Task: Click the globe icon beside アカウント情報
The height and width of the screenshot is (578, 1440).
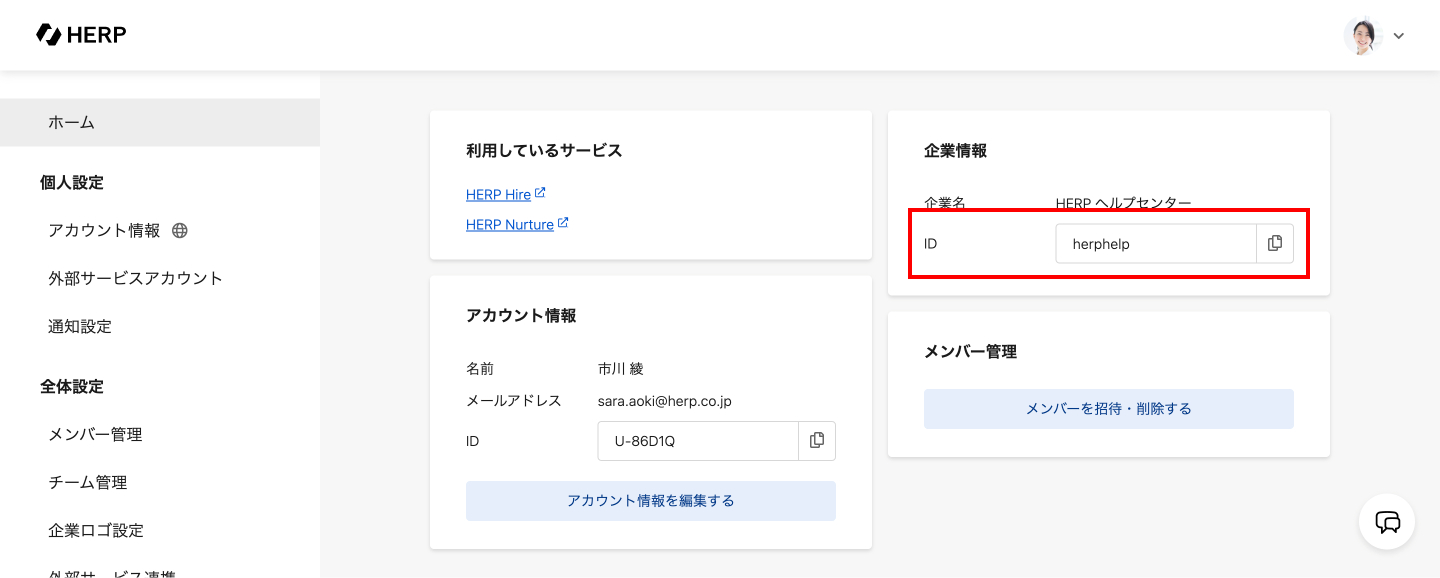Action: 180,231
